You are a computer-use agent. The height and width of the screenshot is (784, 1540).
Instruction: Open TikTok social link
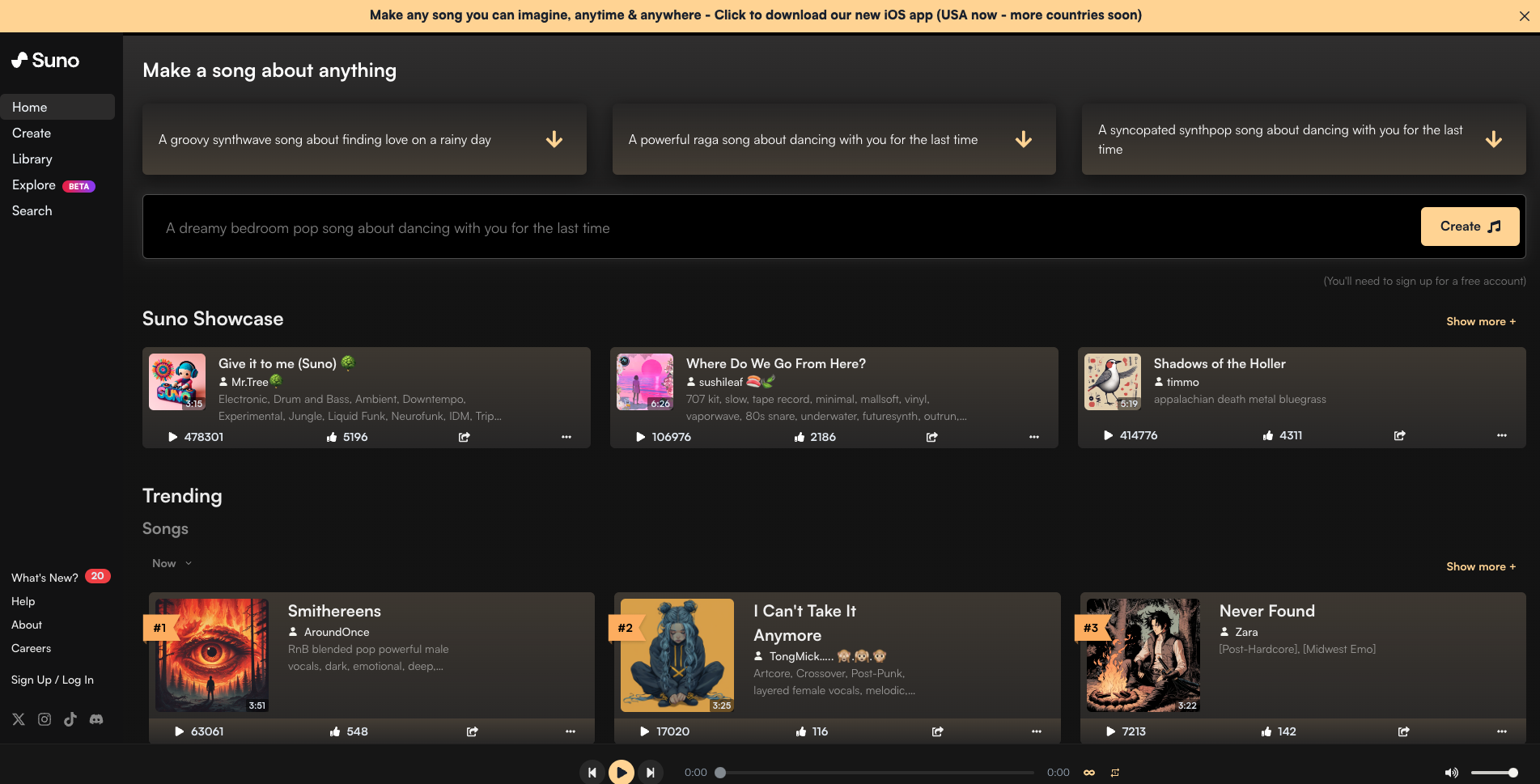pyautogui.click(x=70, y=719)
